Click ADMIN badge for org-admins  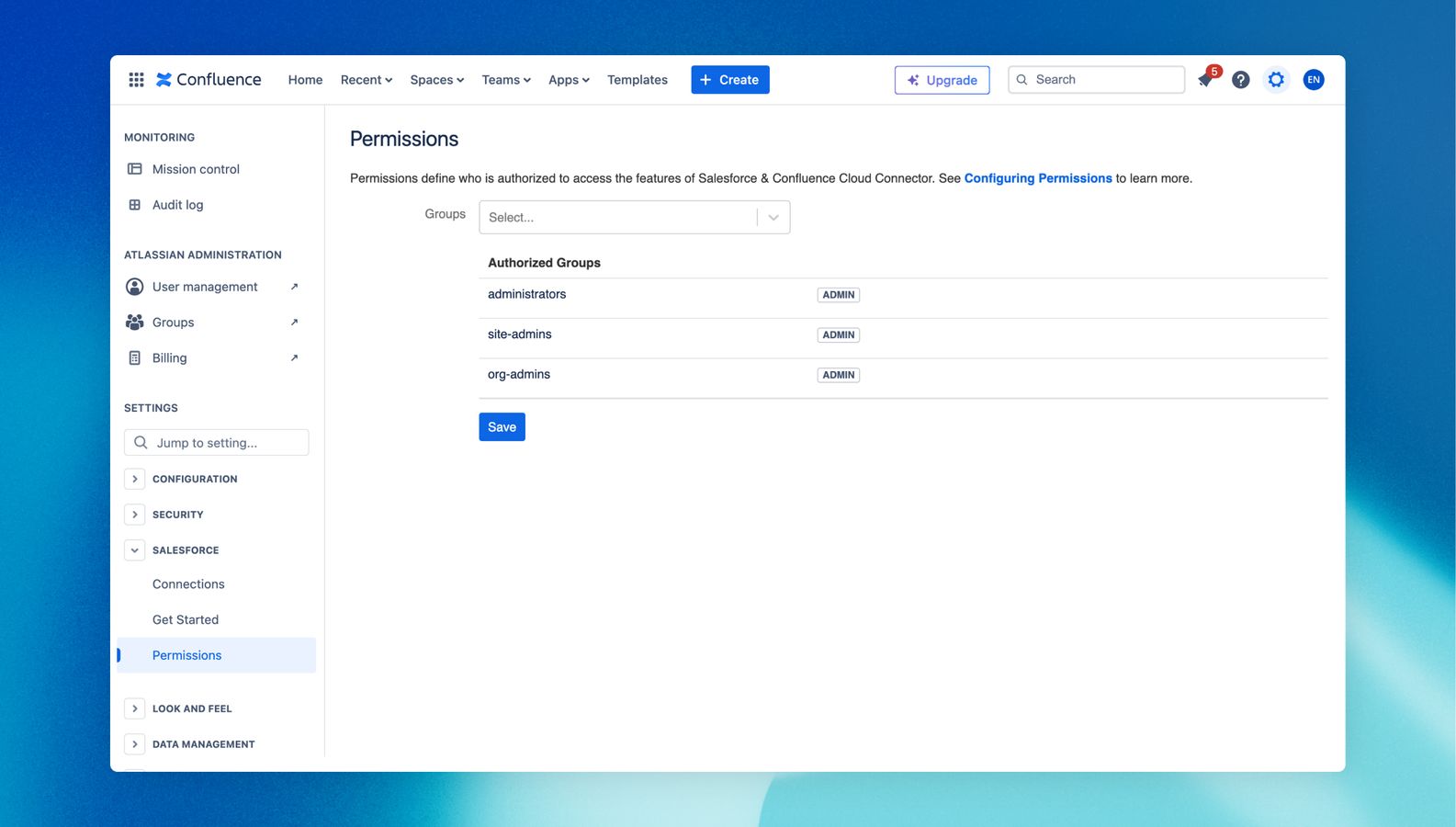point(839,375)
